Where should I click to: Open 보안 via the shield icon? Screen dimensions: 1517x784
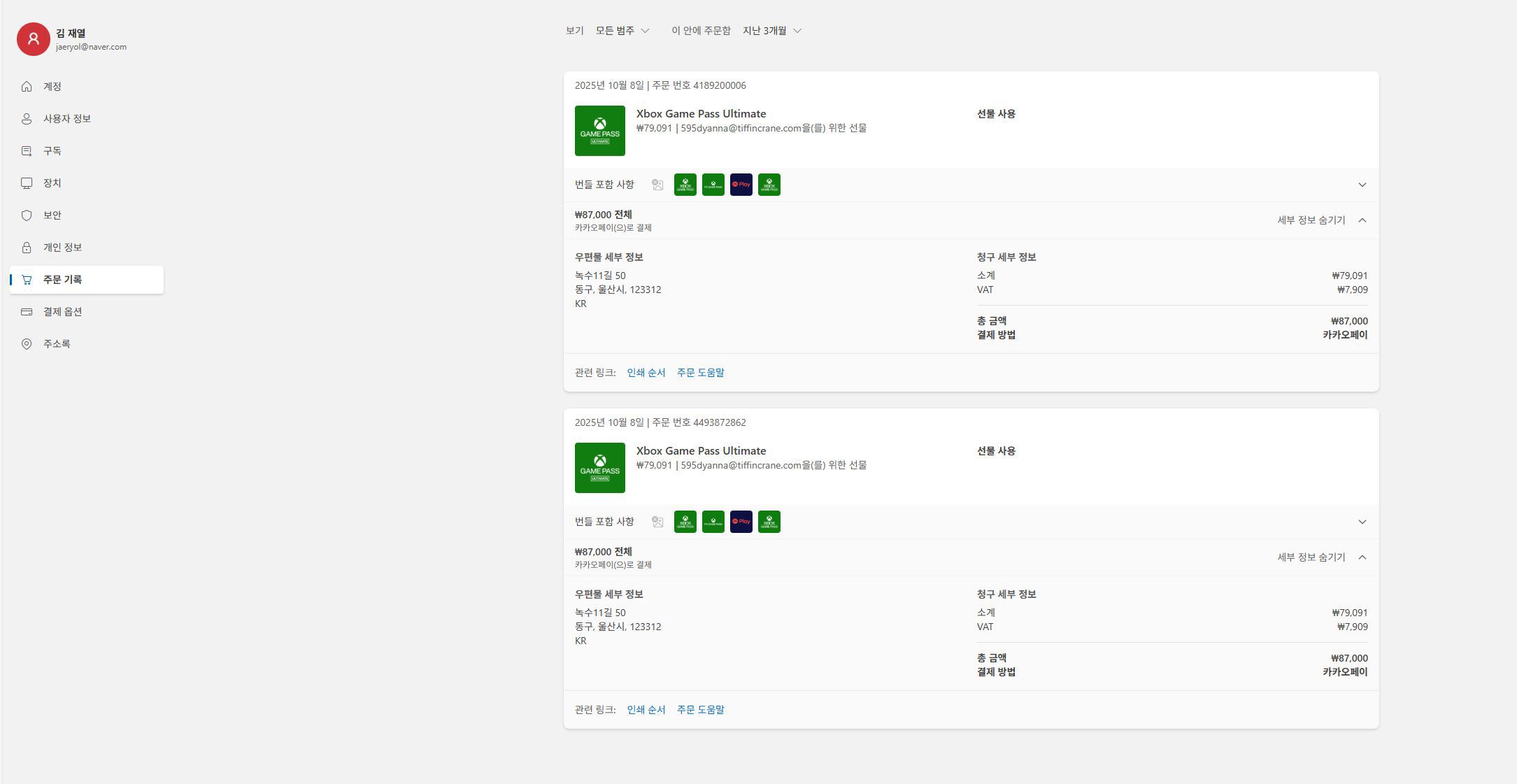(x=27, y=215)
